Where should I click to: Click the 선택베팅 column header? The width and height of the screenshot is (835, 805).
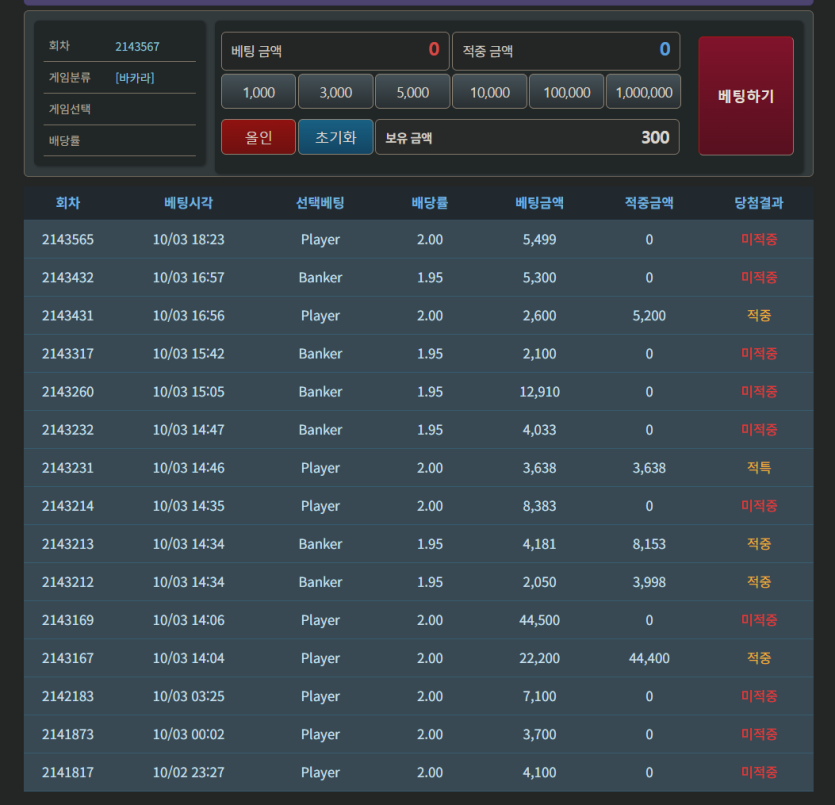[320, 203]
